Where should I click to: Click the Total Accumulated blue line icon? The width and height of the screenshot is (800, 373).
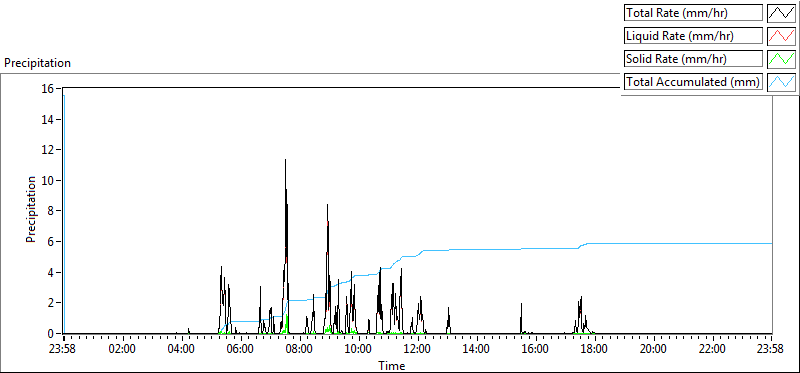coord(781,81)
